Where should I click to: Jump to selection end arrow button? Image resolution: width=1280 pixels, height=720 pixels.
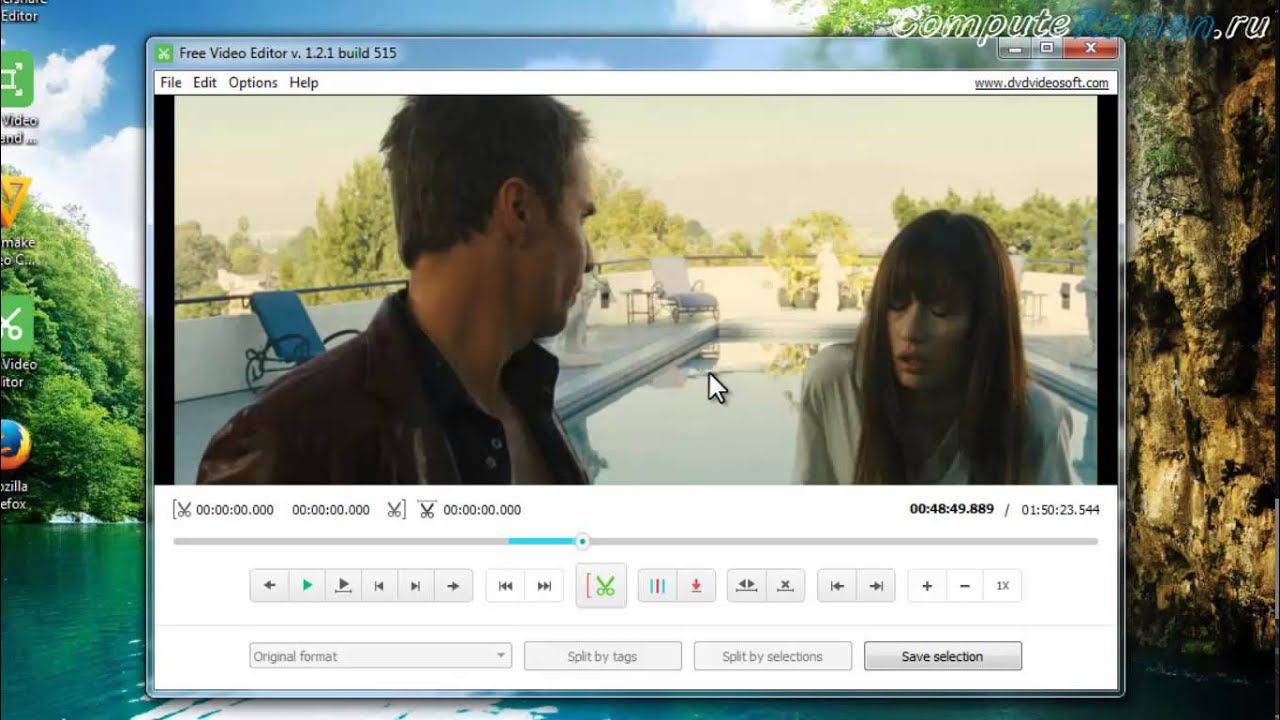tap(876, 586)
